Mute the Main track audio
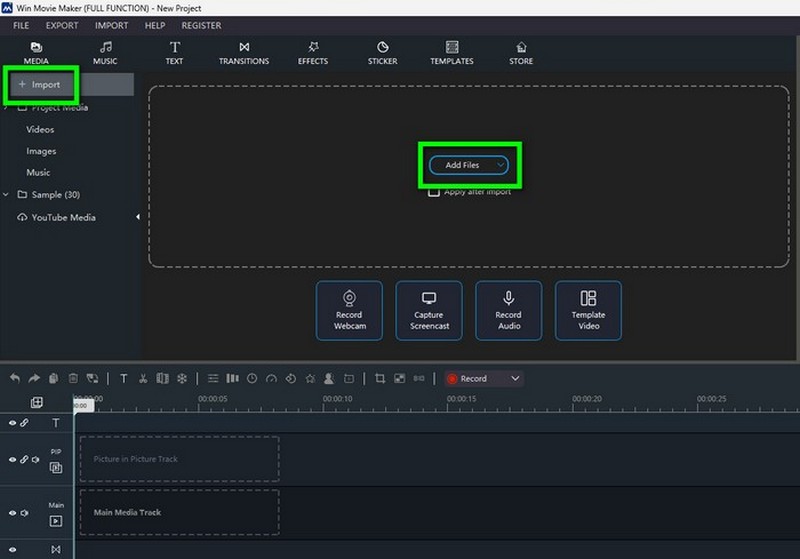This screenshot has height=559, width=800. tap(24, 513)
